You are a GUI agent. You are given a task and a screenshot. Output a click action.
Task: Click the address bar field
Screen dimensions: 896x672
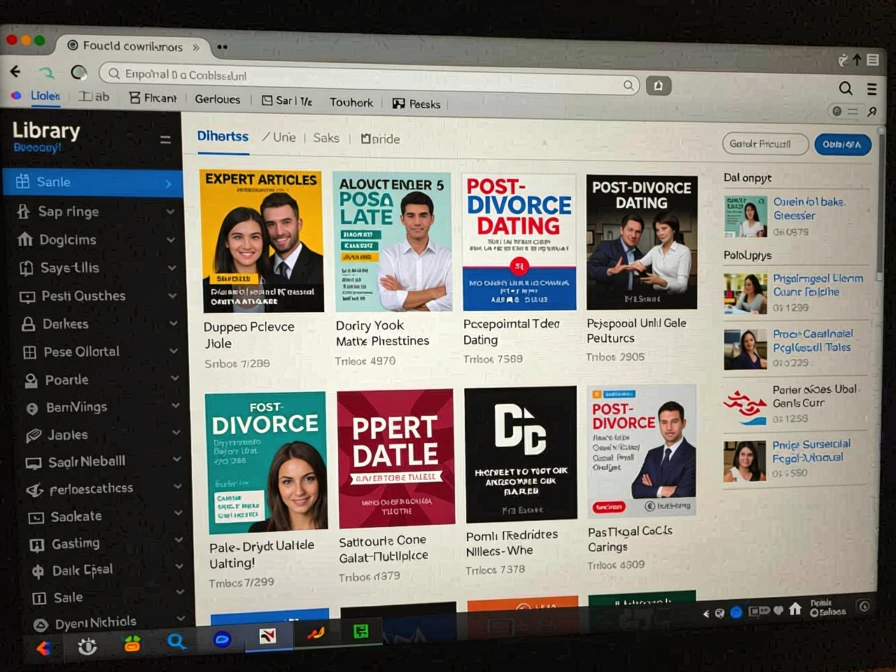(x=369, y=80)
